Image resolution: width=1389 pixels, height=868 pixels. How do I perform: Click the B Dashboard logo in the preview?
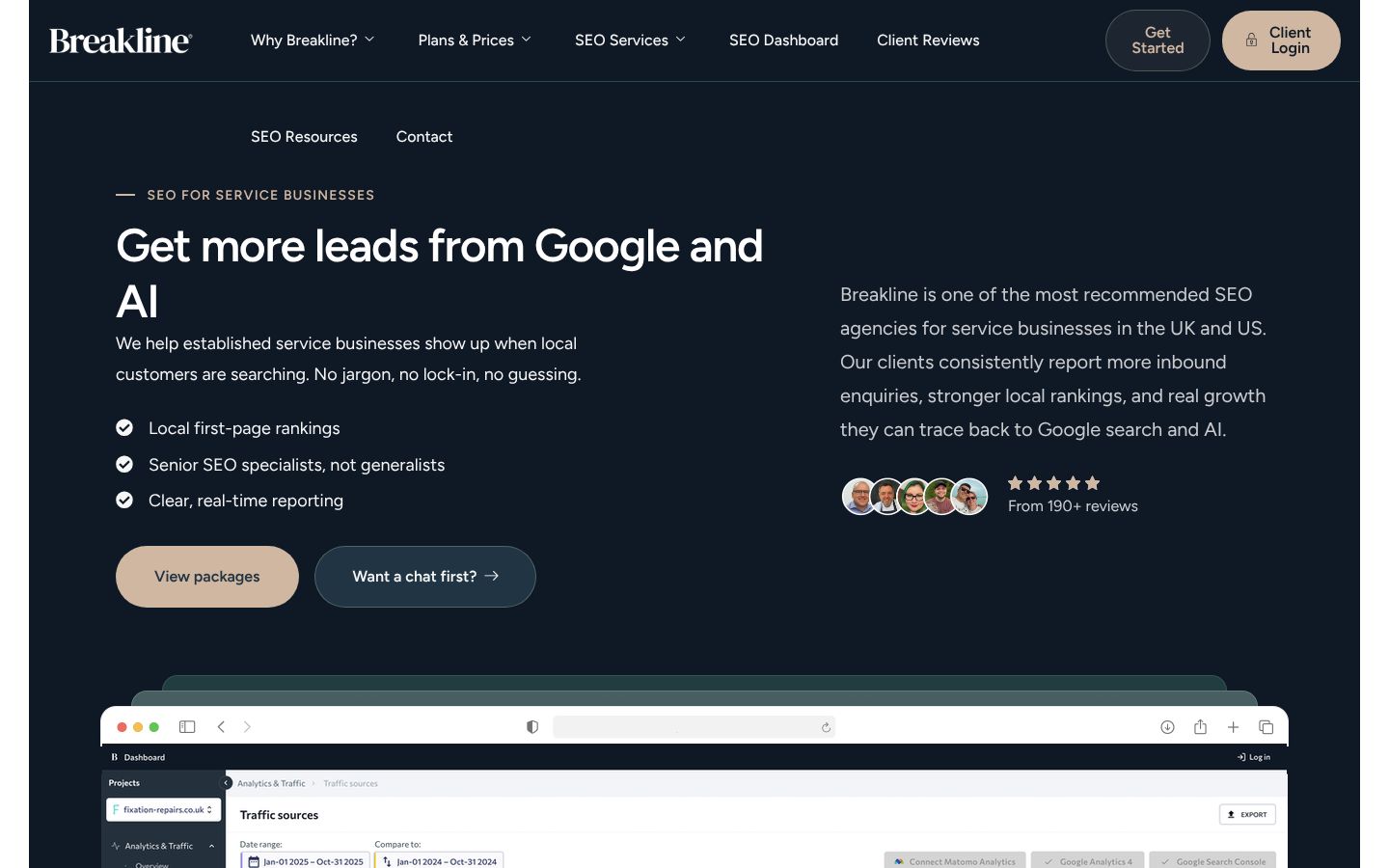tap(138, 757)
